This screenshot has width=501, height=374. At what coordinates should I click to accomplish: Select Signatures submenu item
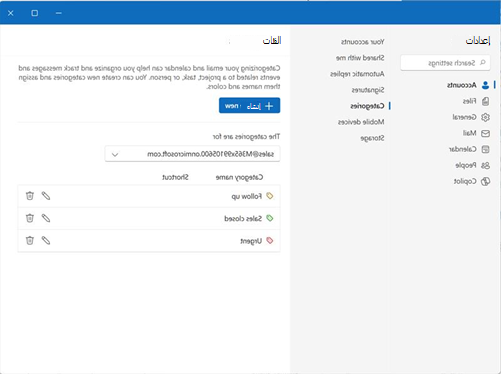(368, 90)
